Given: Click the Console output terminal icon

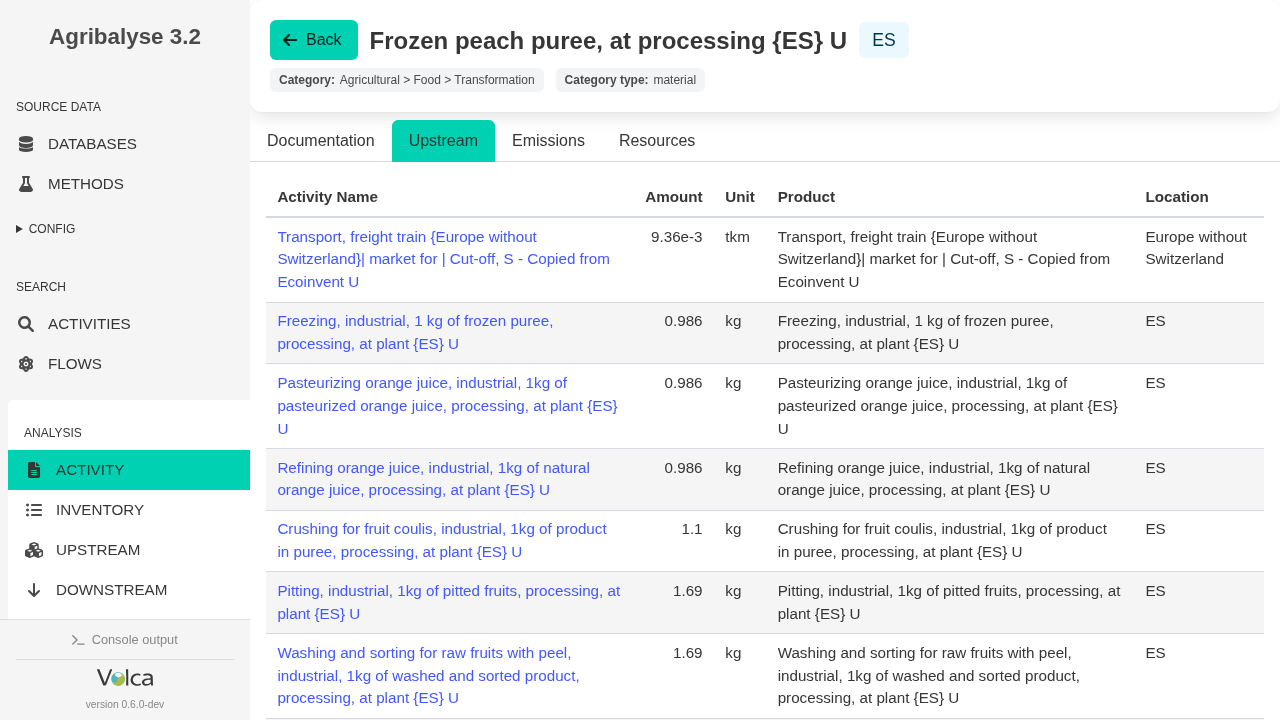Looking at the screenshot, I should [78, 640].
